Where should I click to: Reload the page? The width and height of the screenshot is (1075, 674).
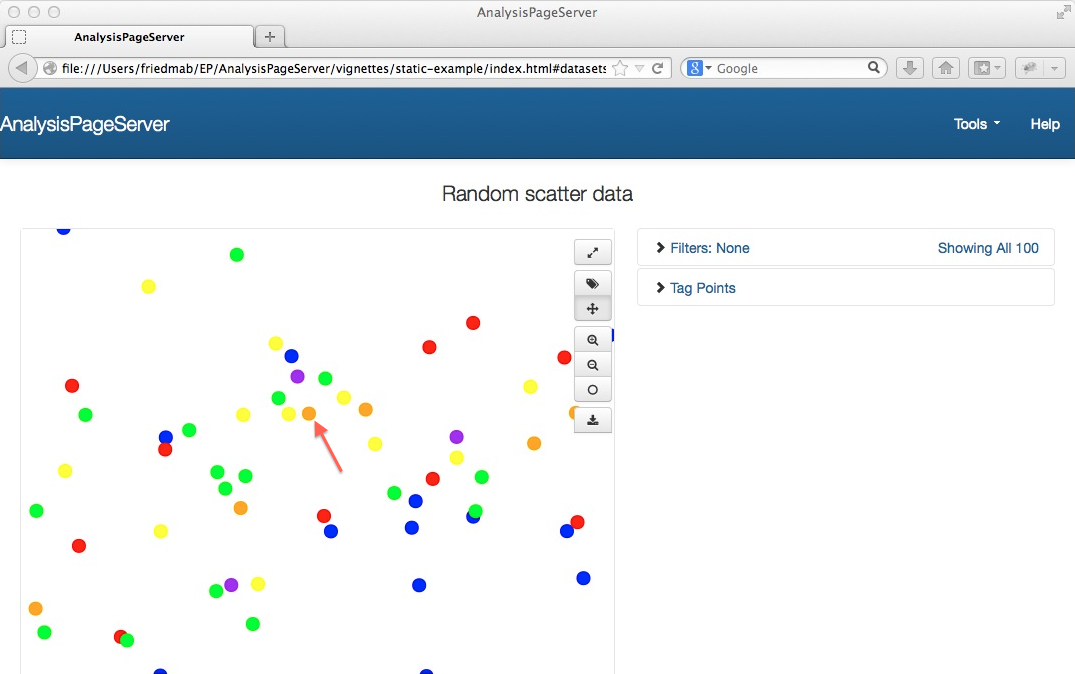[657, 68]
